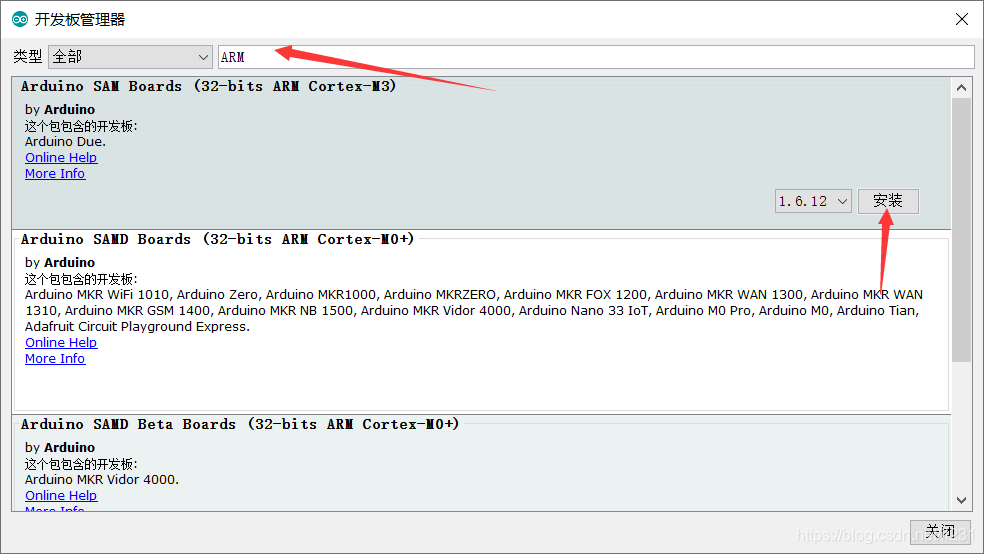Open version dropdown showing 1.6.12

(813, 201)
